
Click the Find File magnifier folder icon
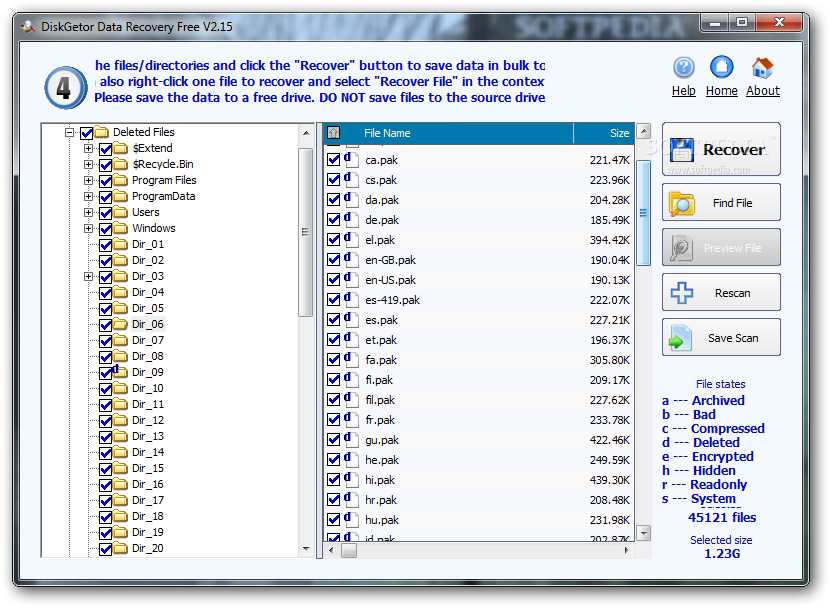[681, 203]
